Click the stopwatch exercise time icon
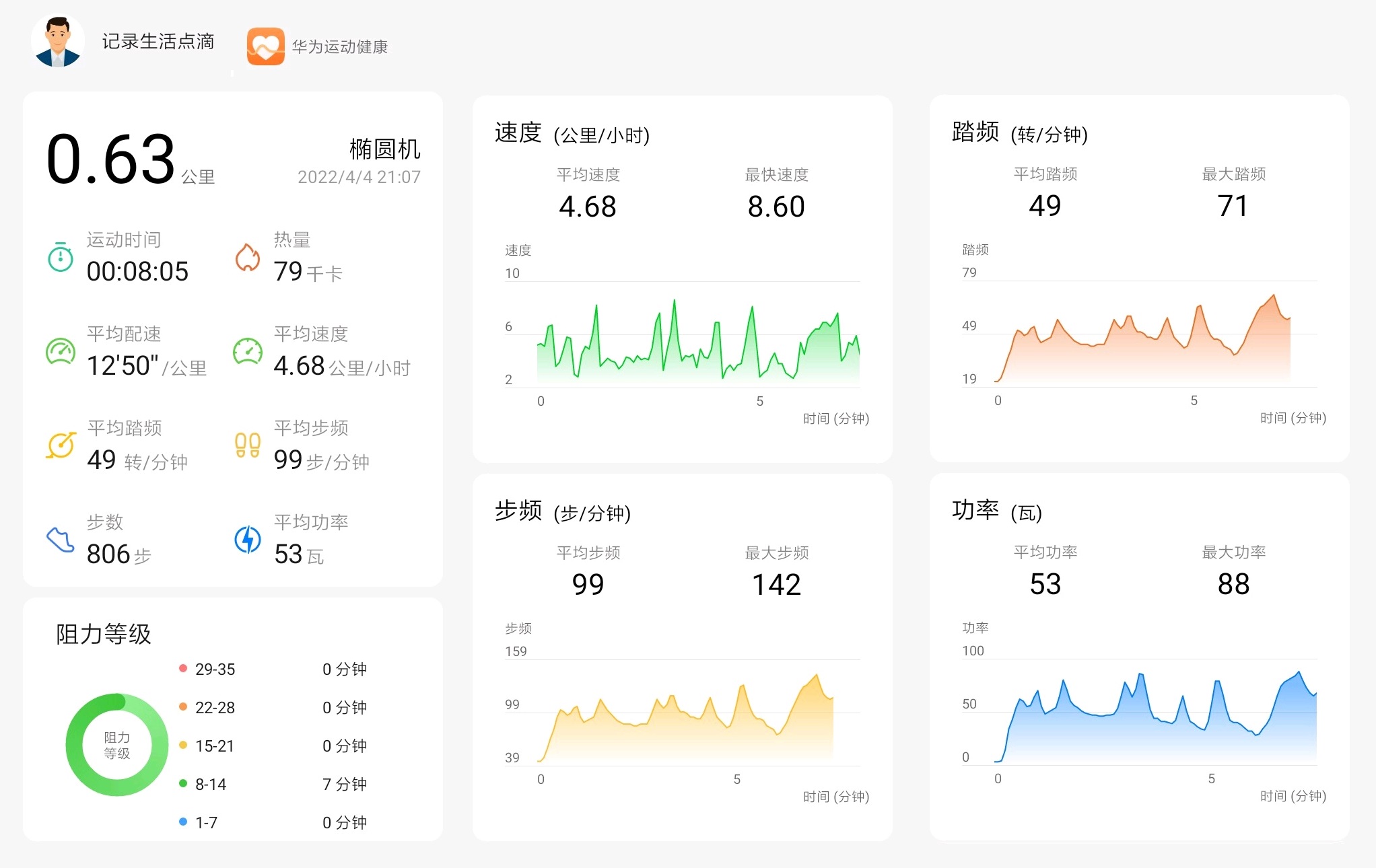This screenshot has width=1376, height=868. tap(61, 257)
